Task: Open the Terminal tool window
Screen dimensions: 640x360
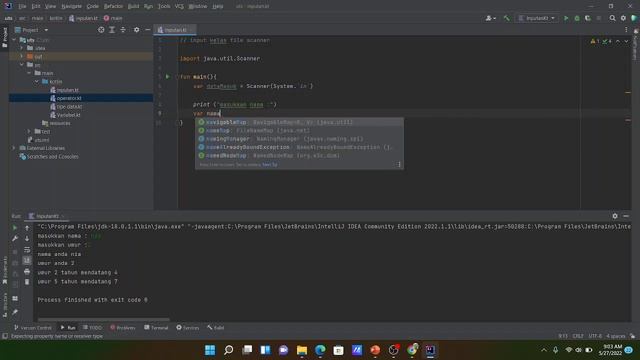Action: [x=156, y=327]
